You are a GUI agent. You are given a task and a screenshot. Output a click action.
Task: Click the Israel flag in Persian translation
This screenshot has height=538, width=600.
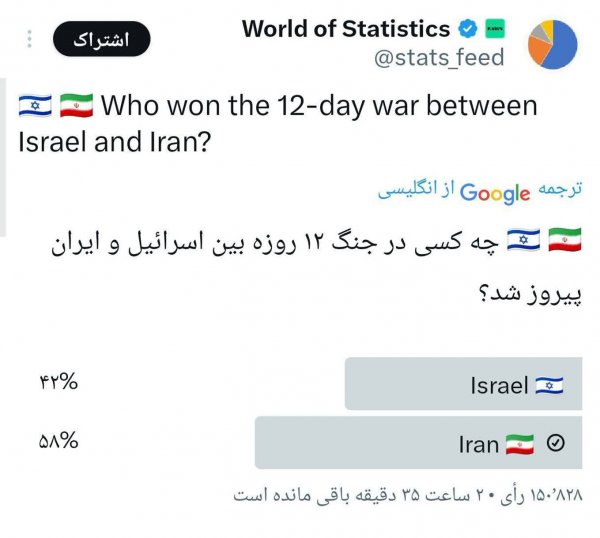(x=523, y=240)
